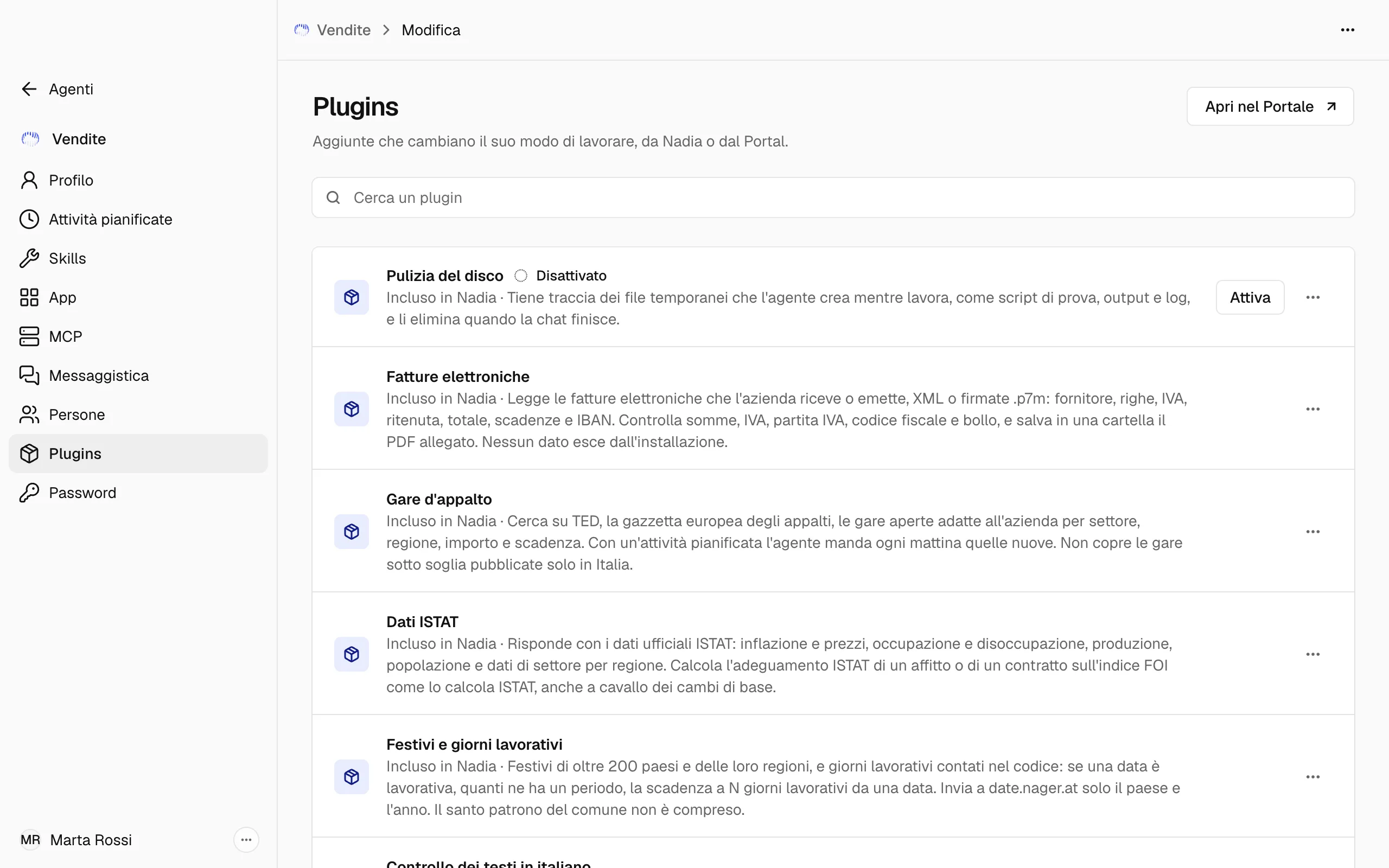Open Password via its key icon
The width and height of the screenshot is (1389, 868).
(x=29, y=493)
